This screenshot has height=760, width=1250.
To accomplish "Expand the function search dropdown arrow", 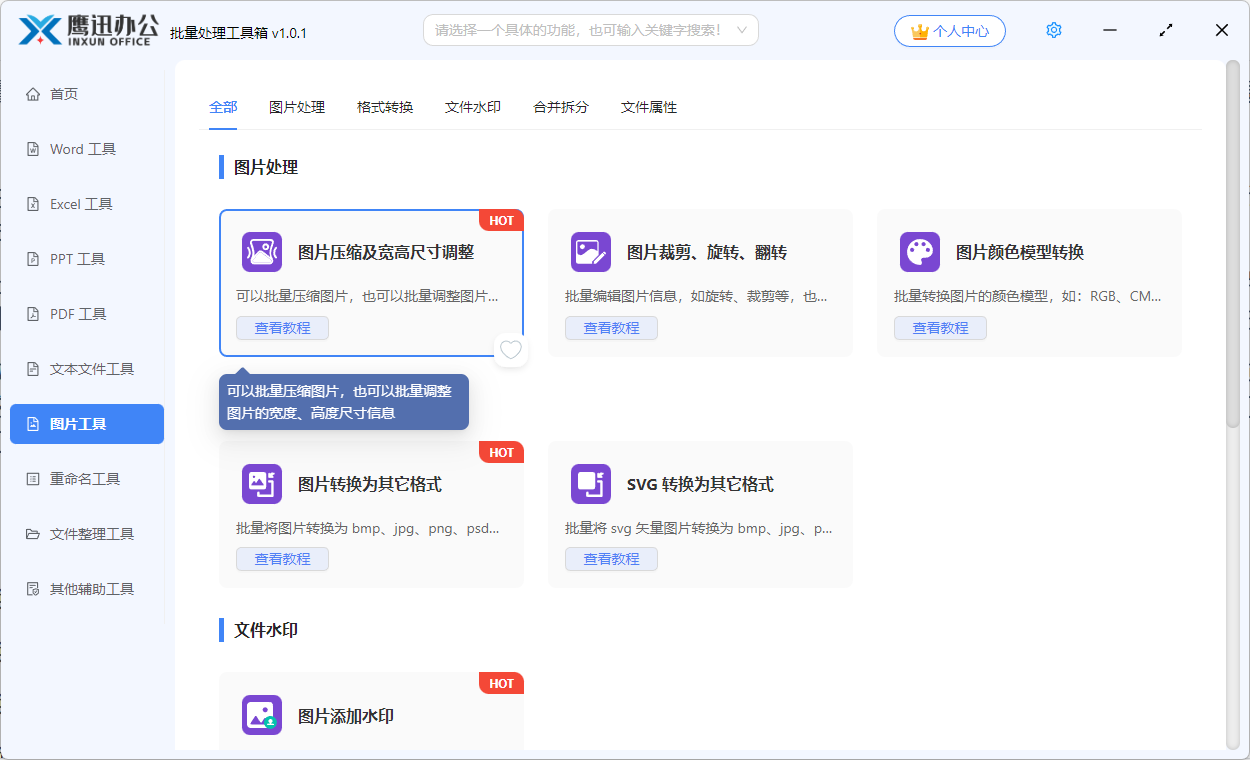I will click(742, 31).
